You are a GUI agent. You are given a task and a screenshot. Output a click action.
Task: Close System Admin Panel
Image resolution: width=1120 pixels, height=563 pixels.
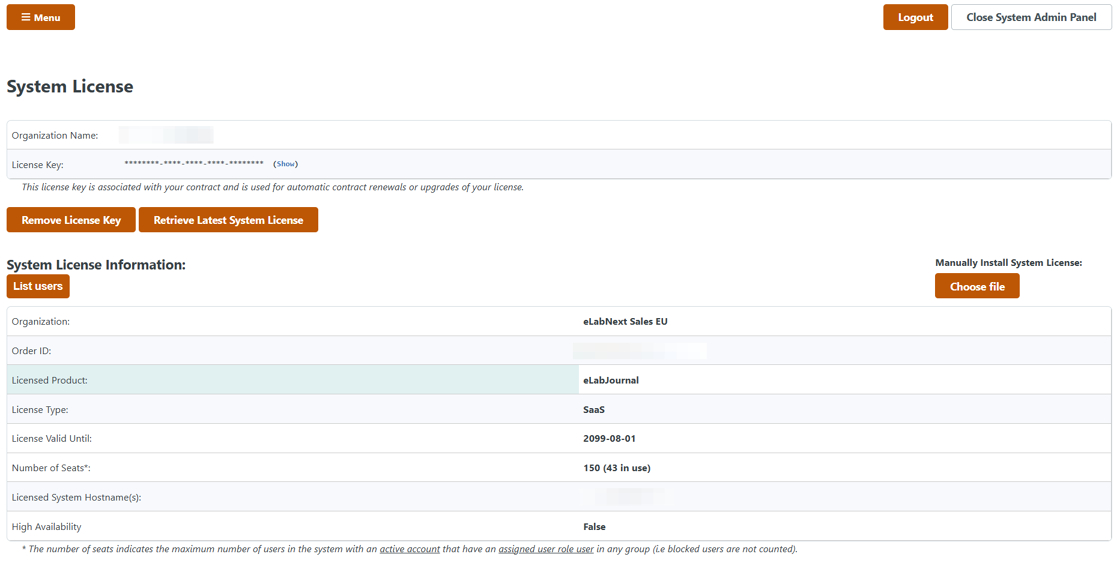[x=1030, y=17]
